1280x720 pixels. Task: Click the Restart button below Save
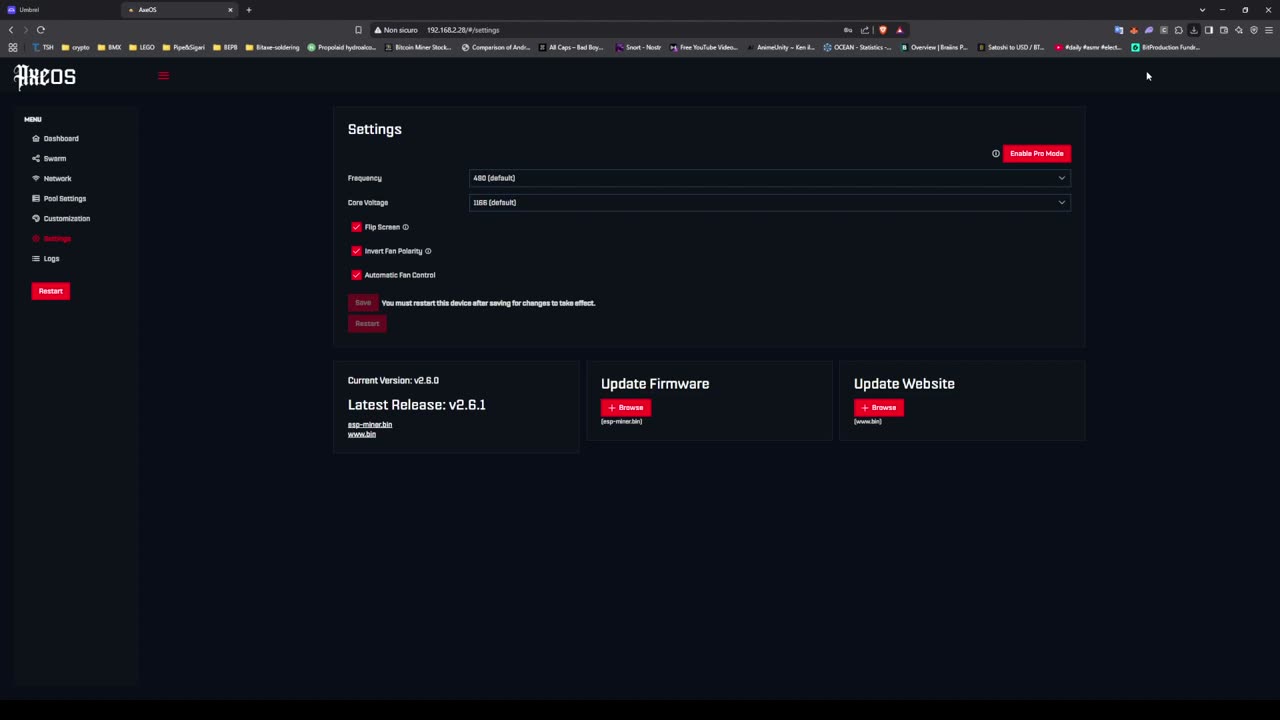pyautogui.click(x=367, y=323)
